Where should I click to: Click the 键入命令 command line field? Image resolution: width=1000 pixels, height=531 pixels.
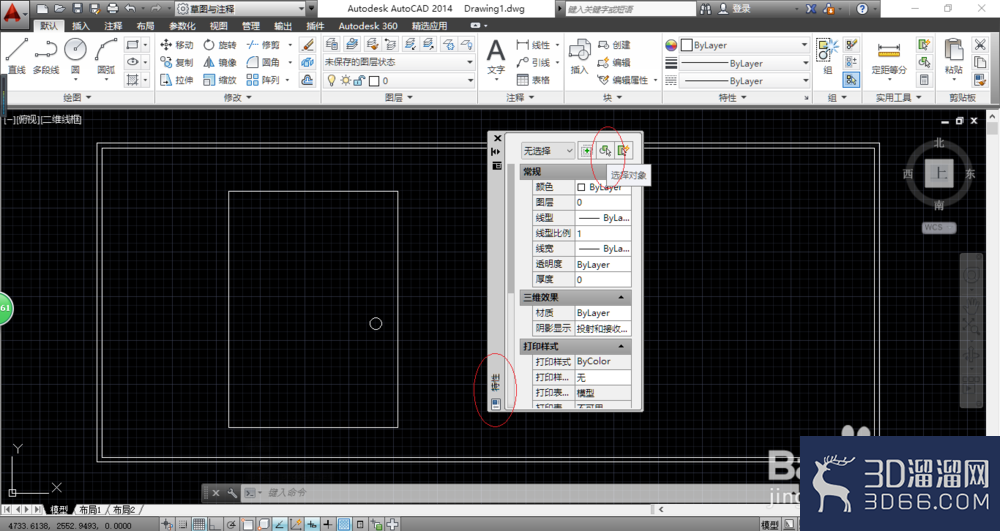tap(434, 493)
